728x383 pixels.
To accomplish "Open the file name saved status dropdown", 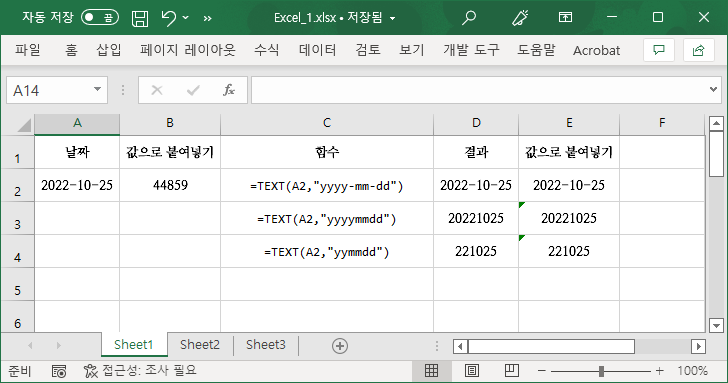I will tap(392, 19).
